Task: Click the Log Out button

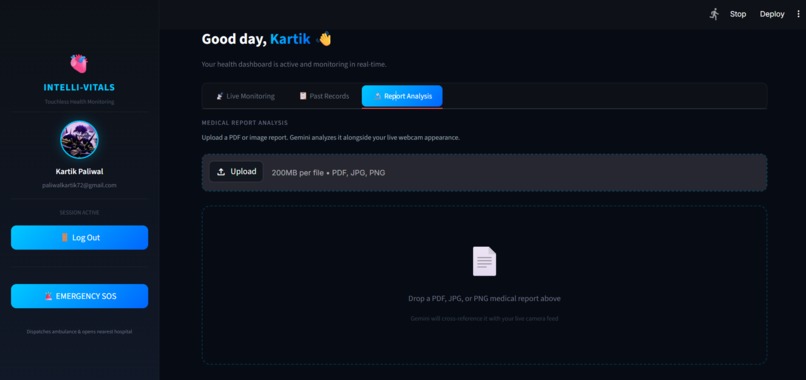Action: click(80, 238)
